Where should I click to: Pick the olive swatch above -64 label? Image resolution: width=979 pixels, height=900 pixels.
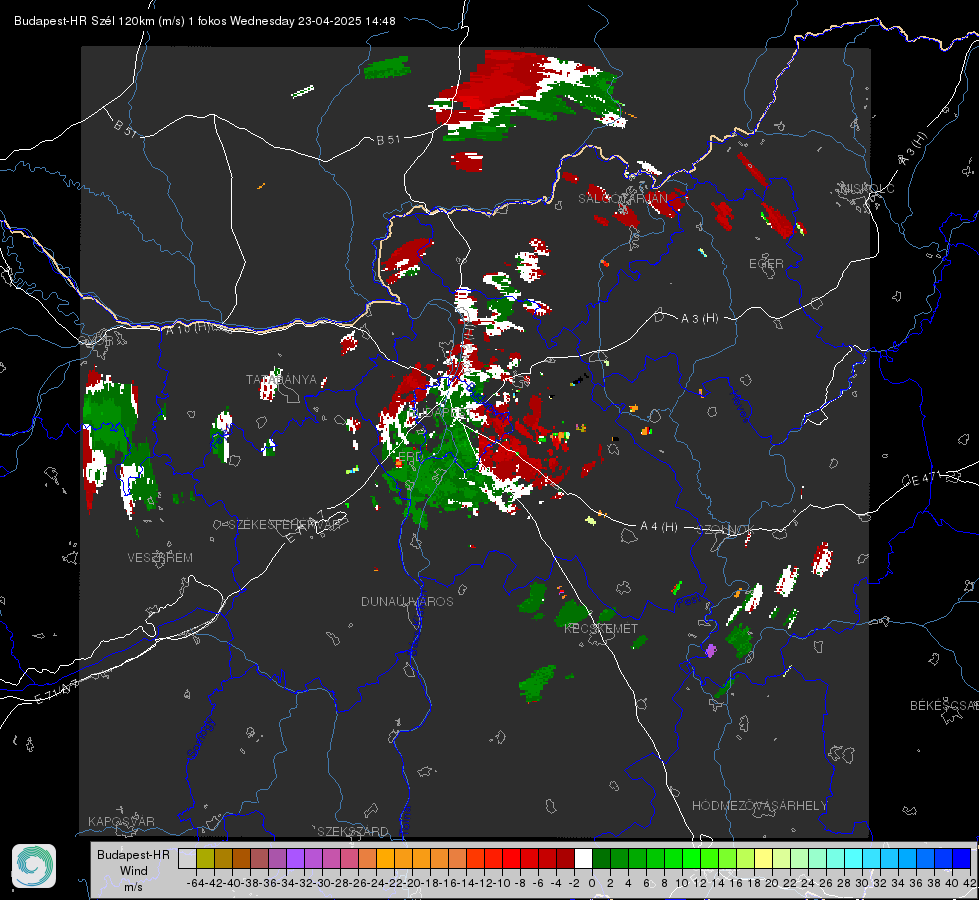coord(205,858)
